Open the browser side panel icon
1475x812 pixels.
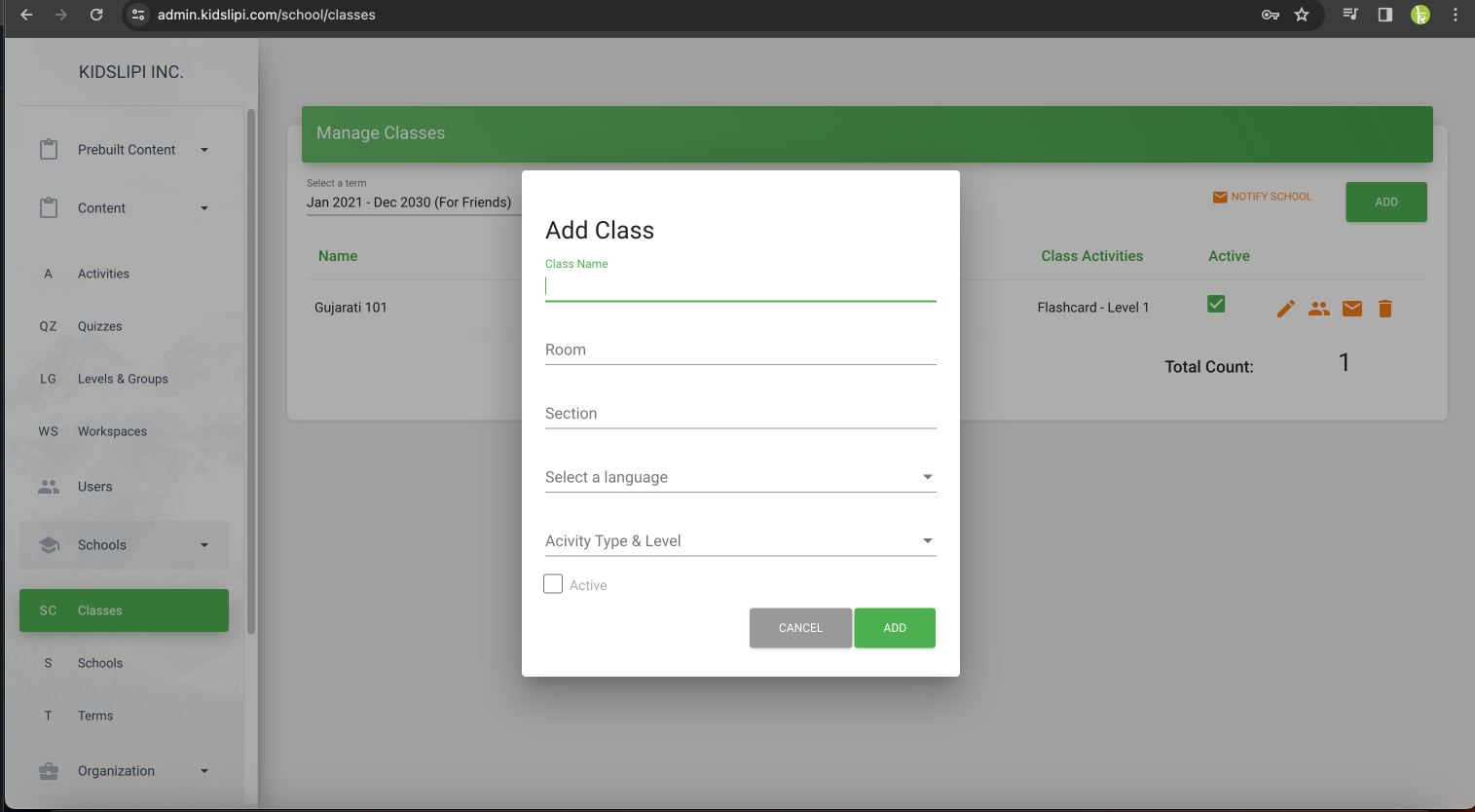point(1385,15)
